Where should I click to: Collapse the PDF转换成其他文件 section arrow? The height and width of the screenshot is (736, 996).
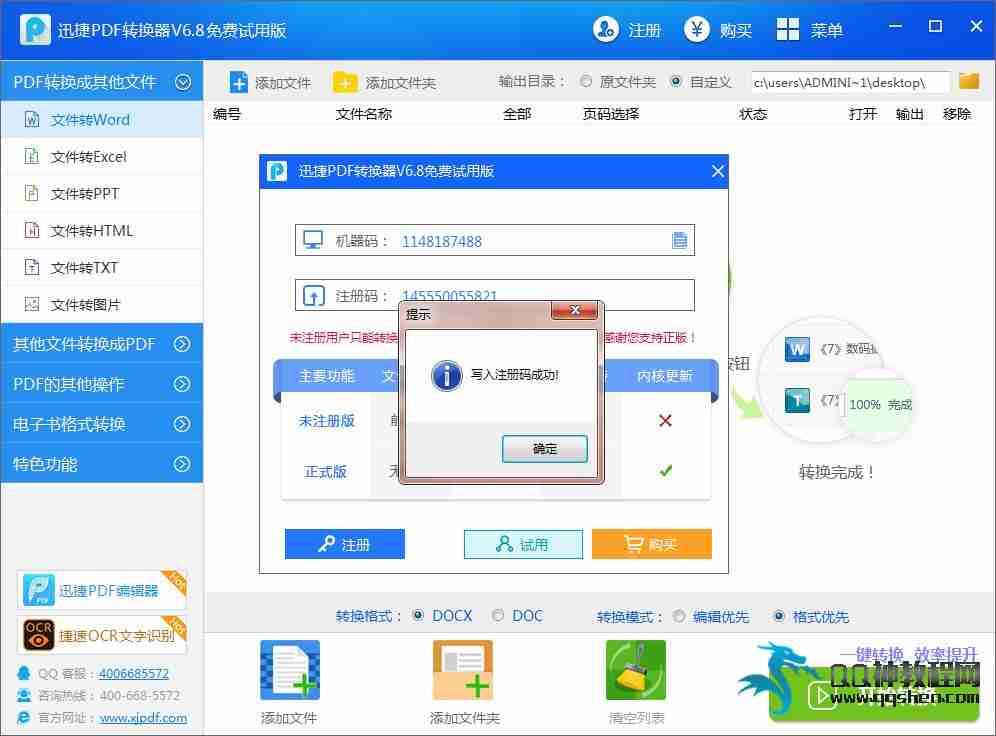tap(183, 82)
